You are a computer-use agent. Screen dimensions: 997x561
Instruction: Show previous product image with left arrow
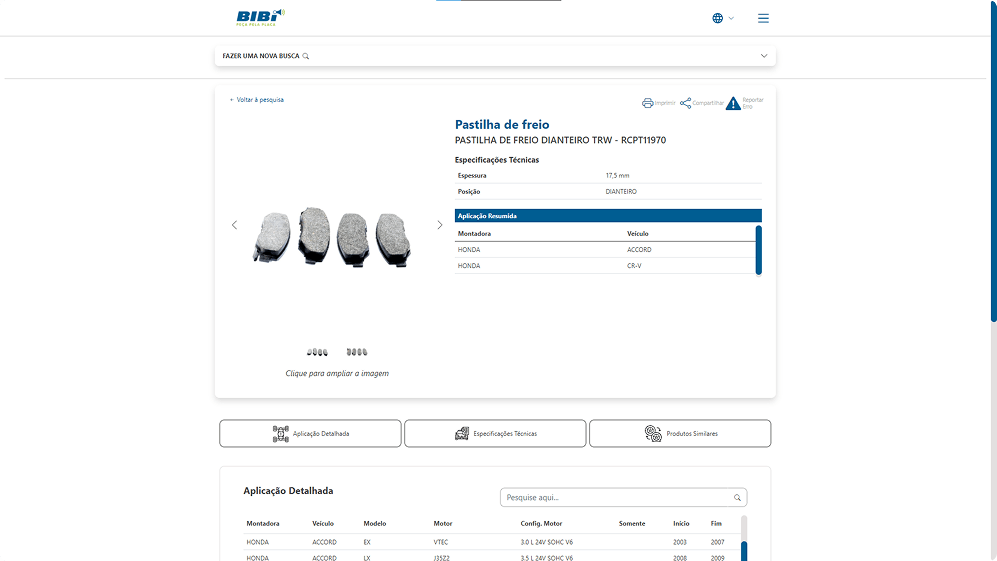coord(235,225)
